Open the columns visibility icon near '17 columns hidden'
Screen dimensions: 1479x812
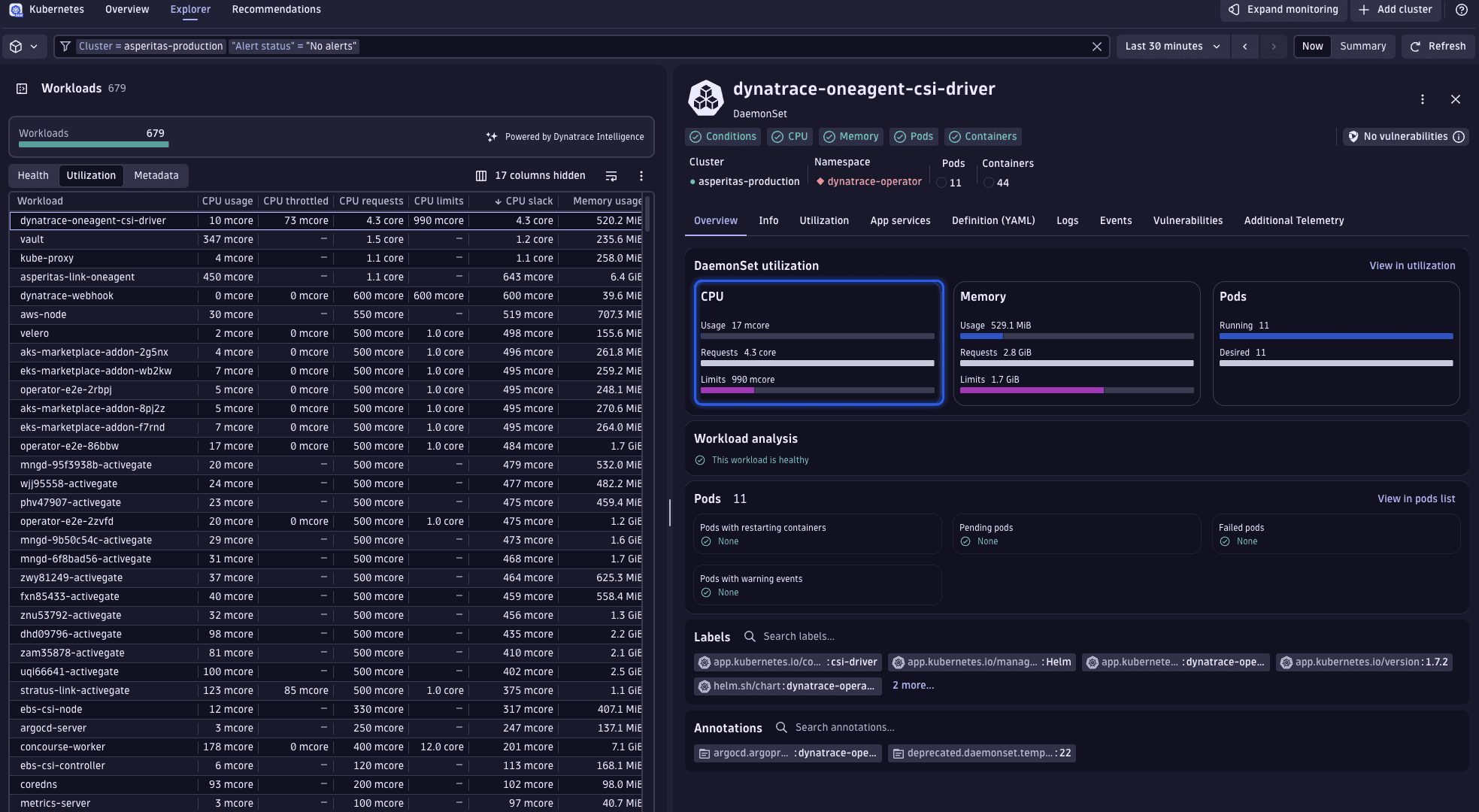(480, 175)
